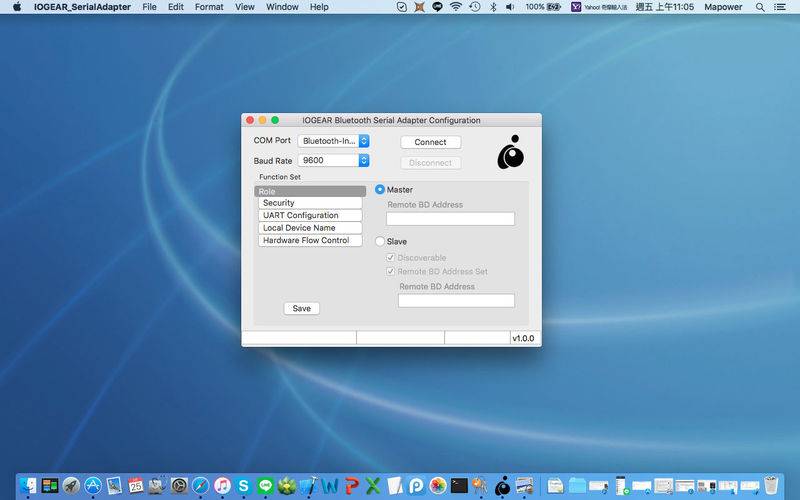Open the Baud Rate dropdown
Viewport: 800px width, 500px height.
coord(334,160)
